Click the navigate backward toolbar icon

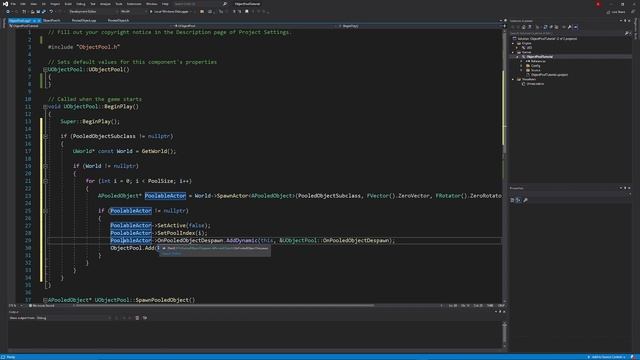point(8,12)
